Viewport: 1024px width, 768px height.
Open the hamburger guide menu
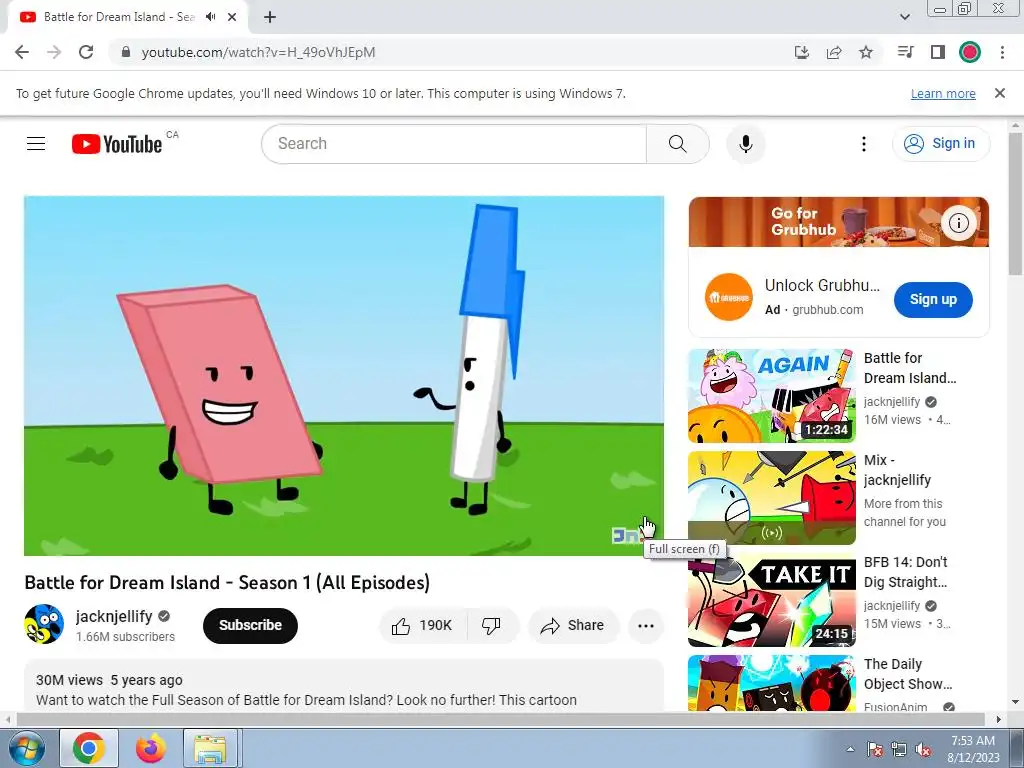click(36, 144)
